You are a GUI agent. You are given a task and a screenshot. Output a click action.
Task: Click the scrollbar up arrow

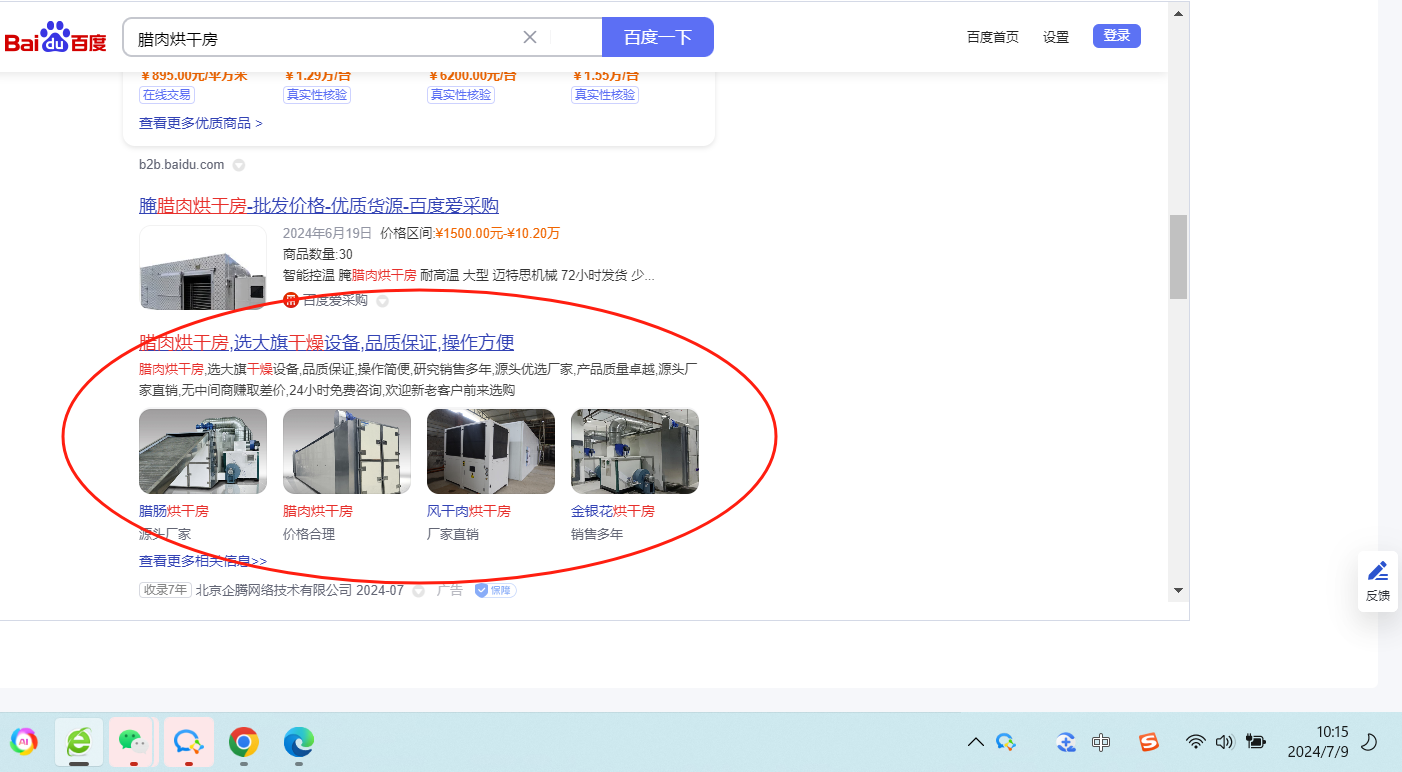pos(1179,13)
